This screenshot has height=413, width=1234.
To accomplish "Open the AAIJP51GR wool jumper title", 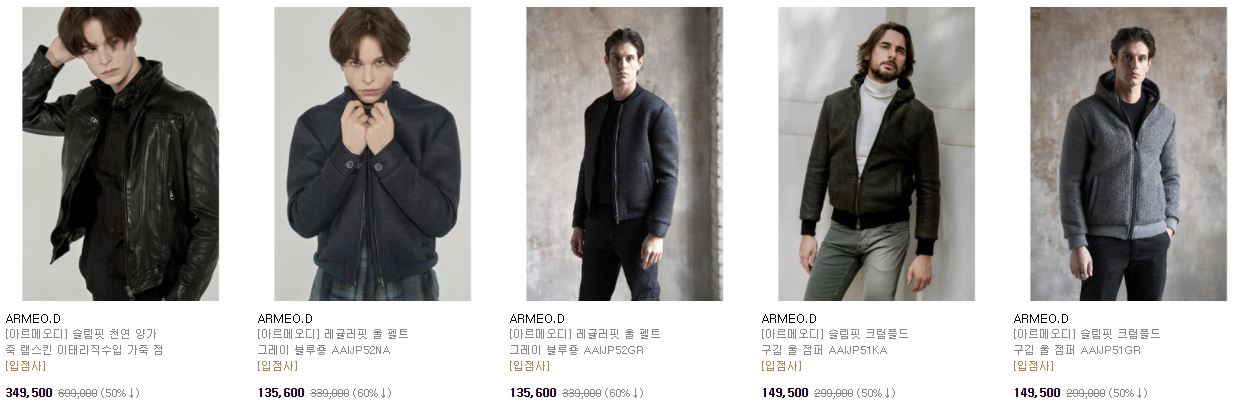I will tap(1087, 342).
